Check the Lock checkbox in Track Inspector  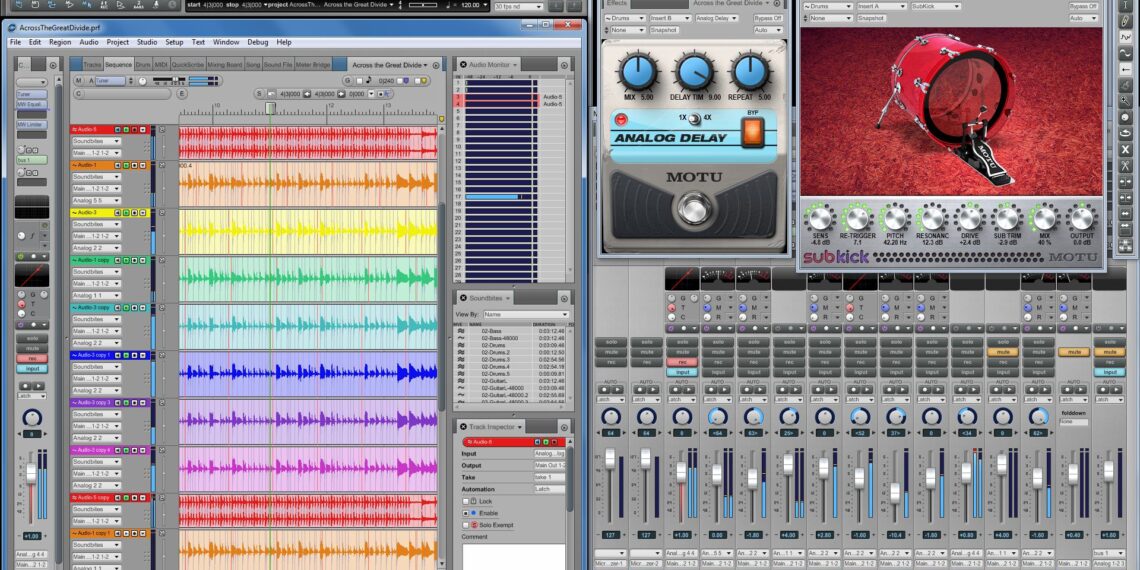(466, 501)
